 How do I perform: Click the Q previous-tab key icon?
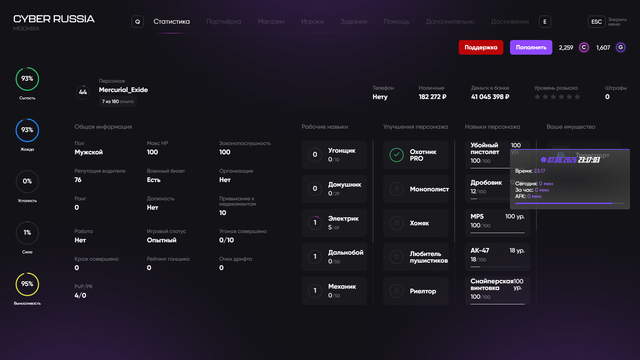(x=138, y=22)
